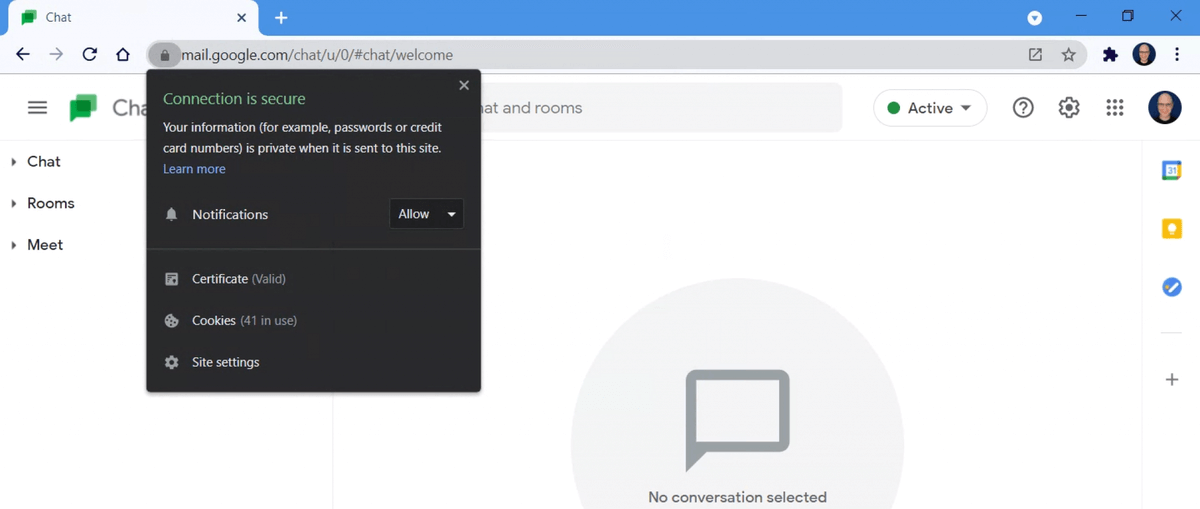1200x509 pixels.
Task: Open the Extensions puzzle icon
Action: tap(1110, 55)
